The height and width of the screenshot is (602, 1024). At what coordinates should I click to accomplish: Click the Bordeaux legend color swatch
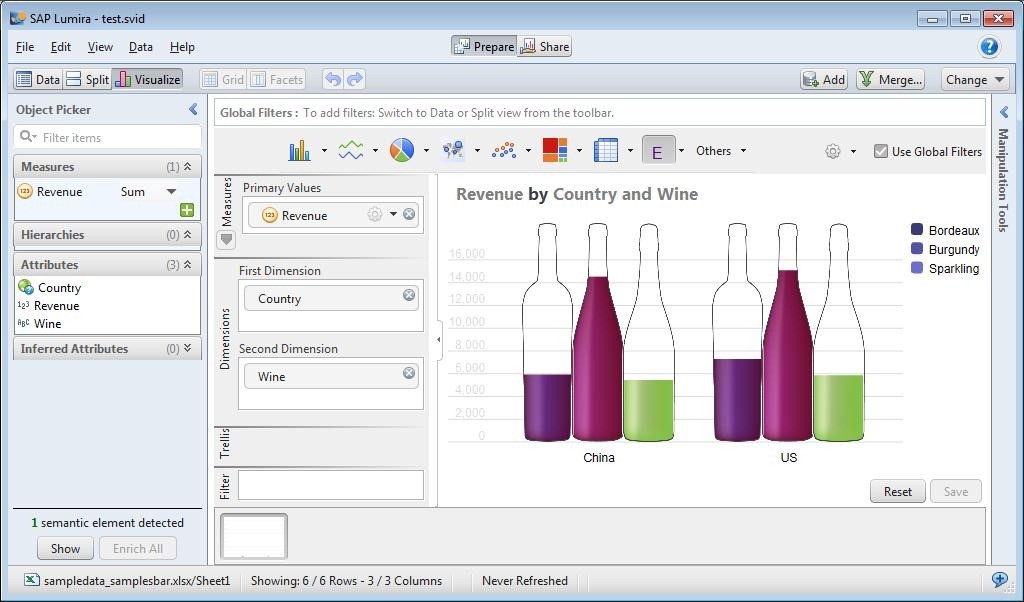(x=917, y=229)
